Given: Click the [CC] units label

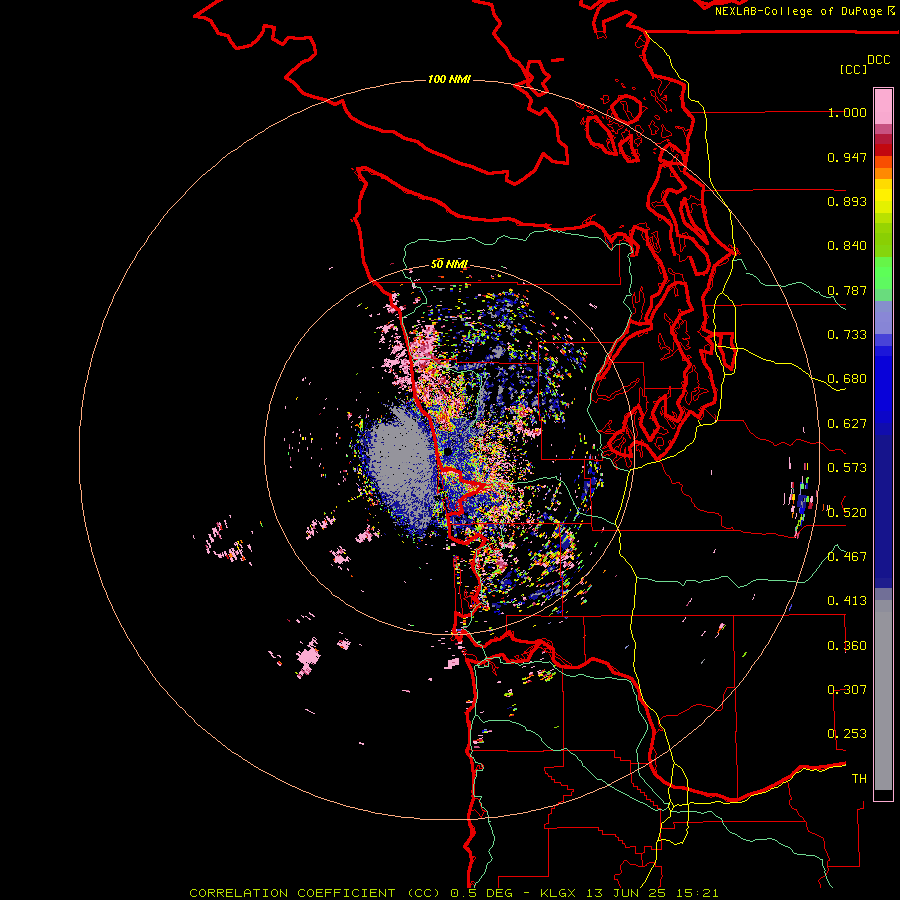Looking at the screenshot, I should (x=853, y=70).
